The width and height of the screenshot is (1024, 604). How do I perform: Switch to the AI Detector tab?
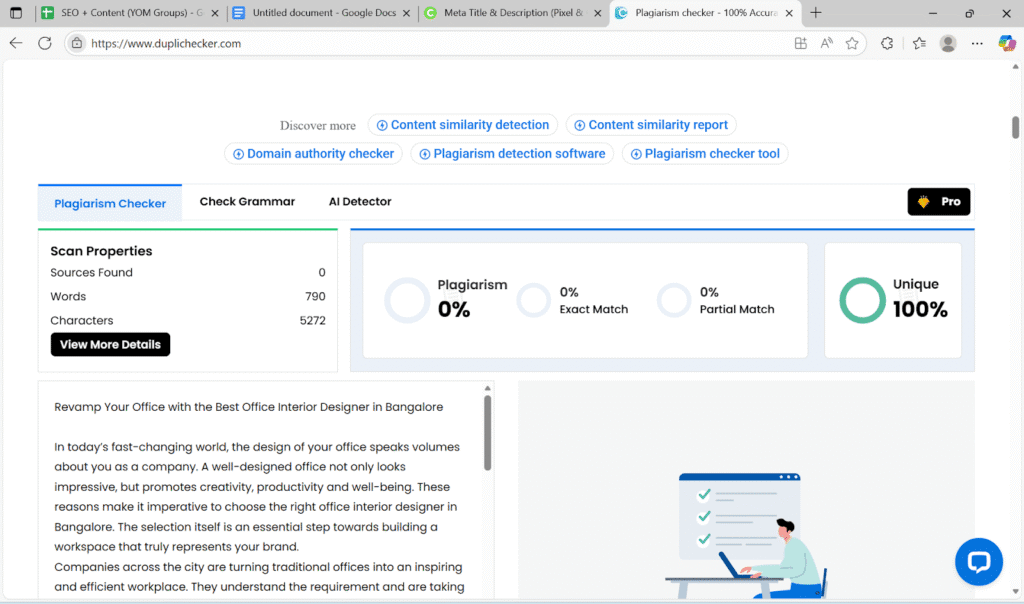click(360, 202)
